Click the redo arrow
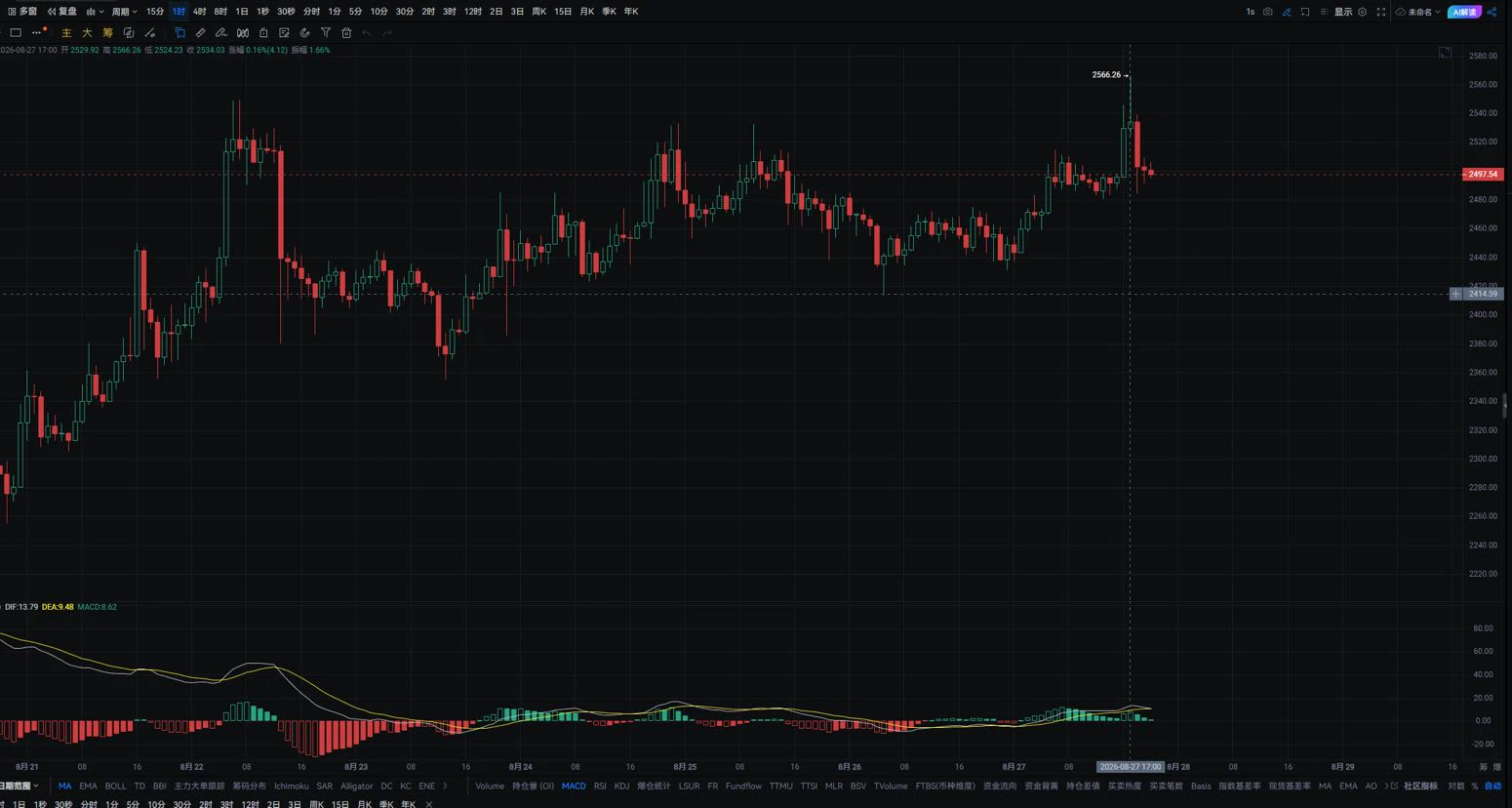 coord(387,33)
